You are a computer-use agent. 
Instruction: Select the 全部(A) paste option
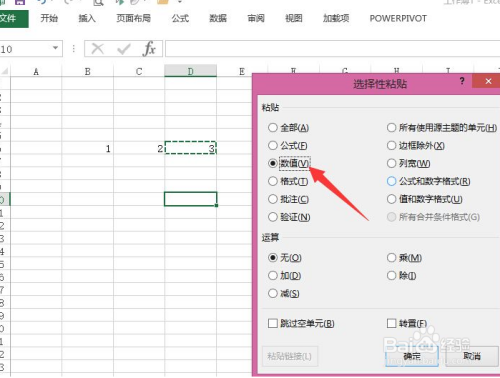(x=288, y=128)
